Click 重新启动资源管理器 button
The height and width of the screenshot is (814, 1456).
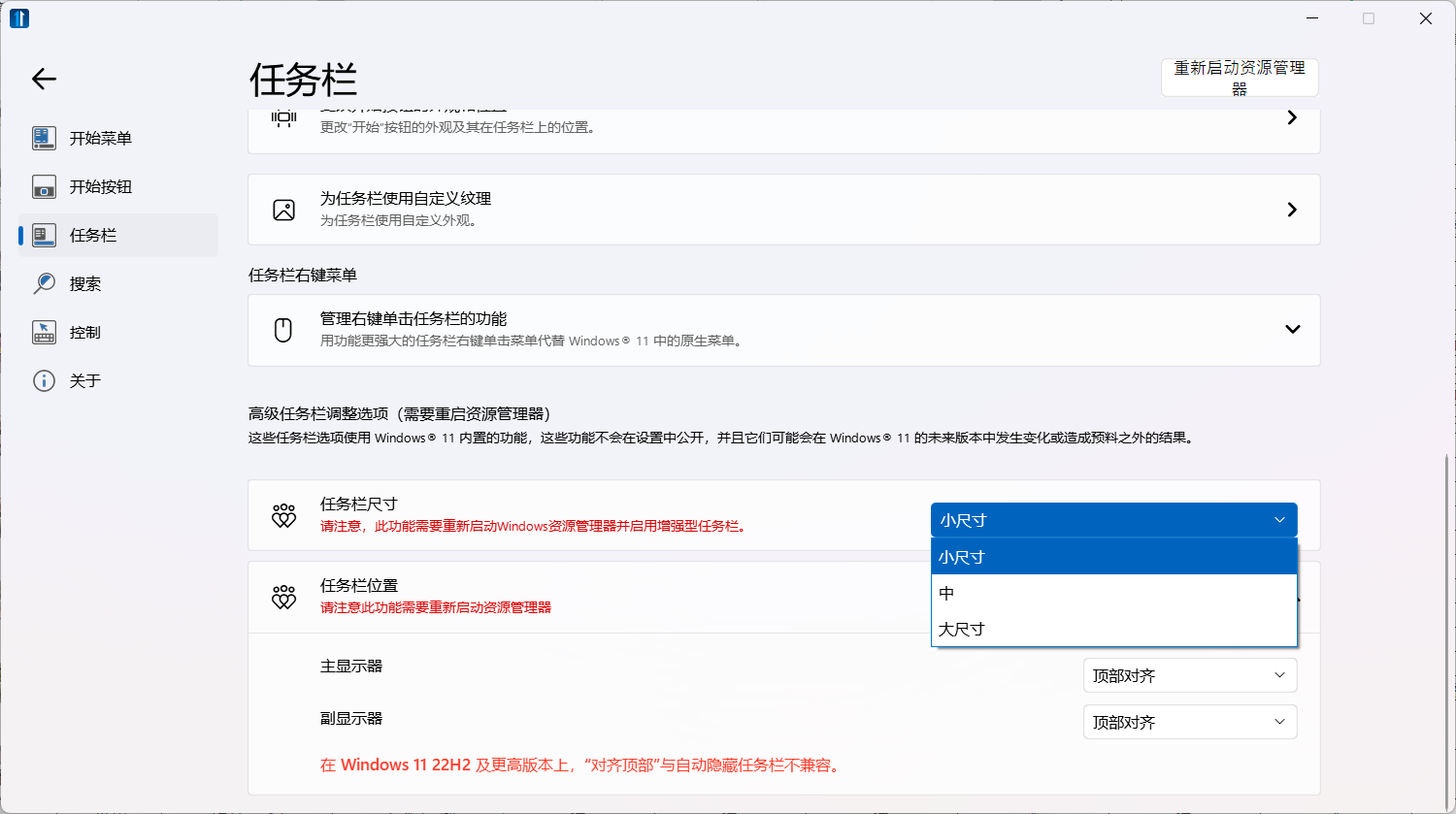[1239, 78]
